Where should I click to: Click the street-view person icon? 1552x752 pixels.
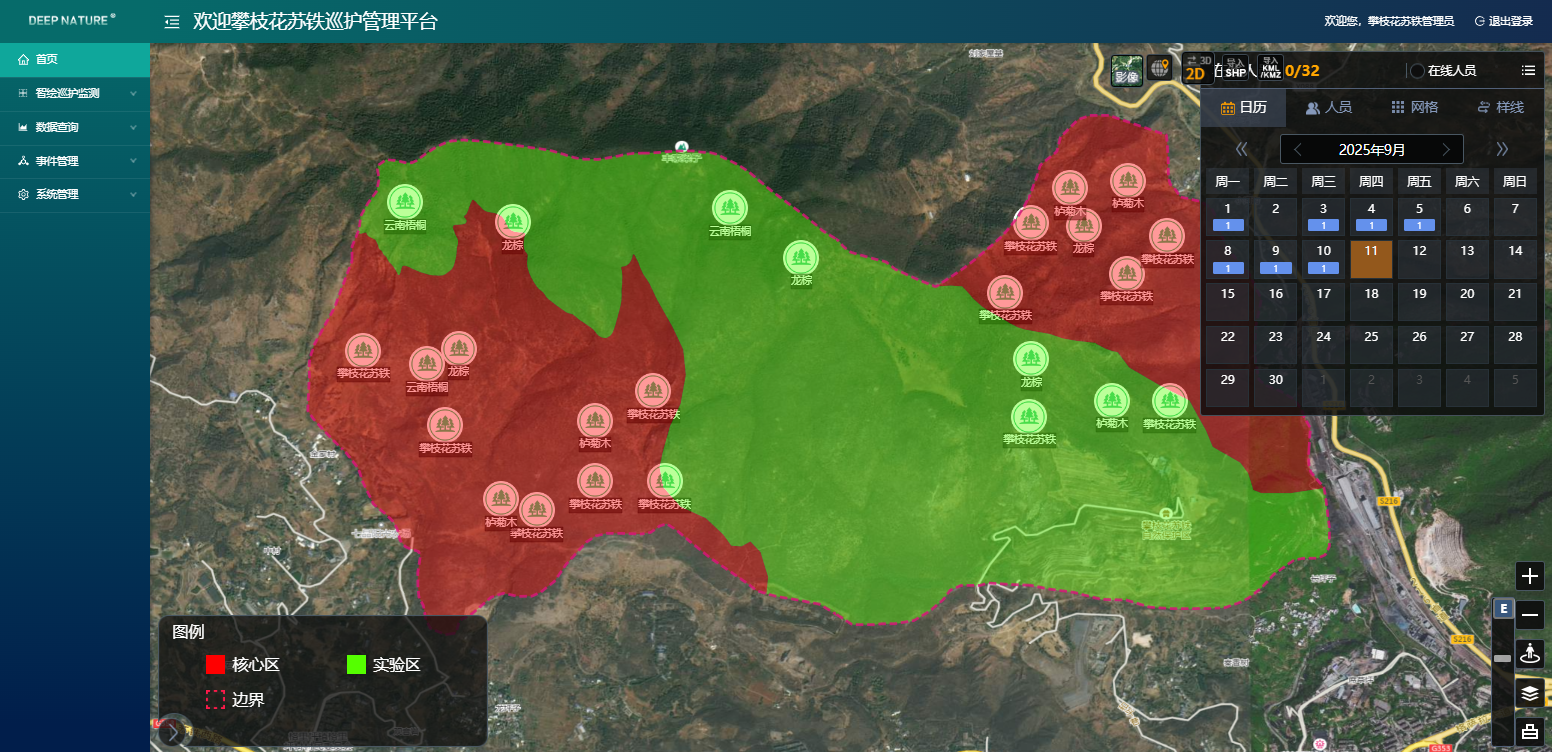point(1530,654)
